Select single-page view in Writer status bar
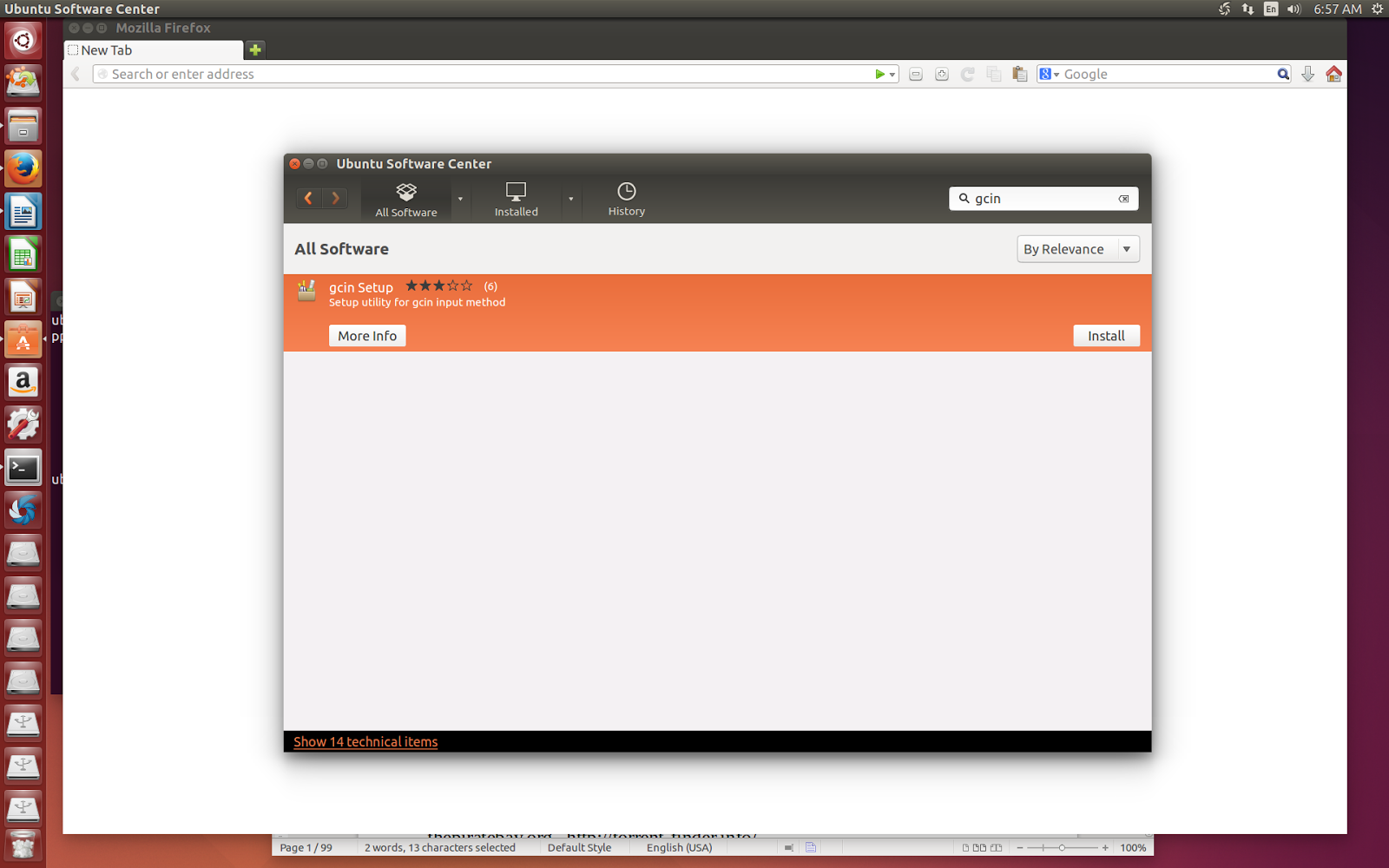Image resolution: width=1389 pixels, height=868 pixels. (965, 848)
